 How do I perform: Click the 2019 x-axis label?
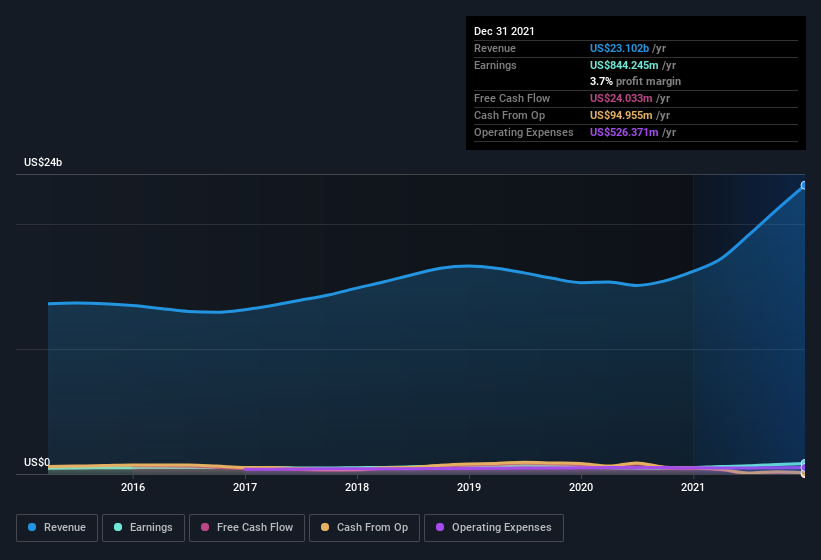pos(469,487)
